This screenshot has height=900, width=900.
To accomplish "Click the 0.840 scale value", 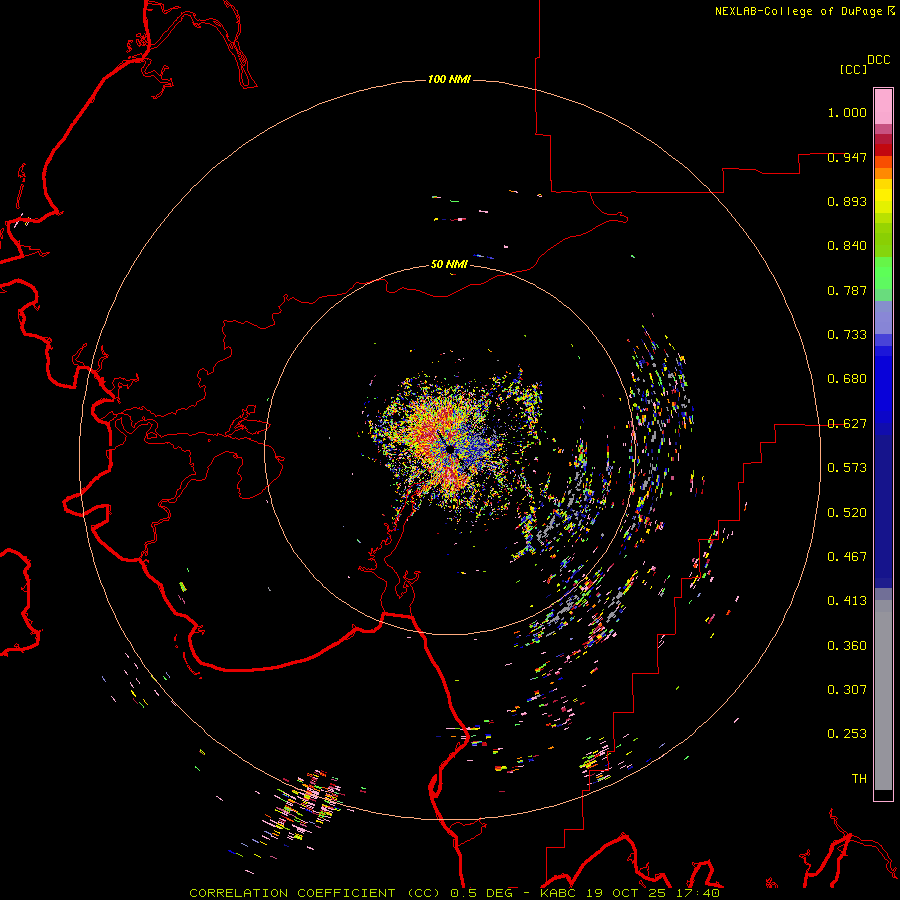I will click(x=847, y=246).
